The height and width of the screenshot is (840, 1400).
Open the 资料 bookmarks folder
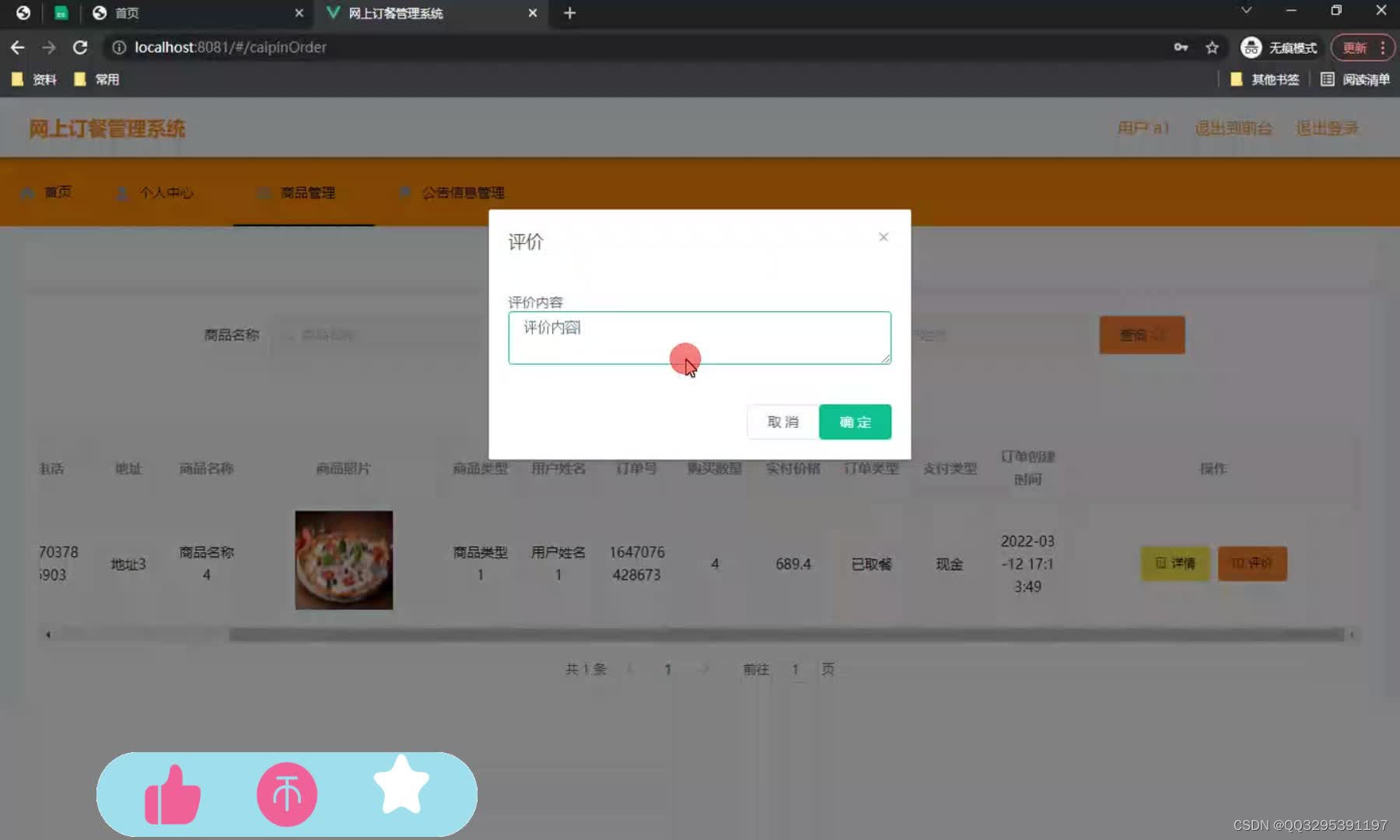(x=34, y=79)
